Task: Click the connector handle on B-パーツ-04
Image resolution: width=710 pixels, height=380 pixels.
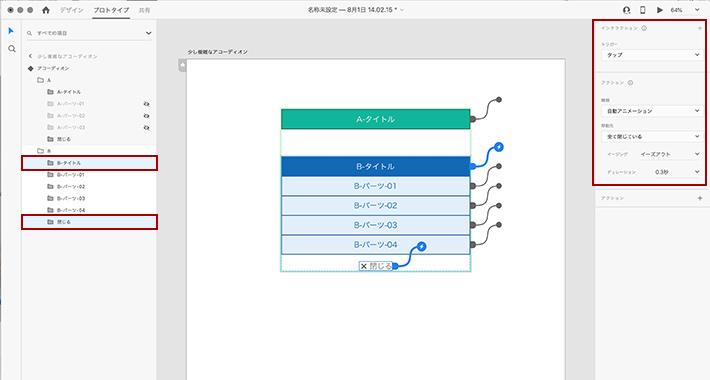Action: point(473,245)
